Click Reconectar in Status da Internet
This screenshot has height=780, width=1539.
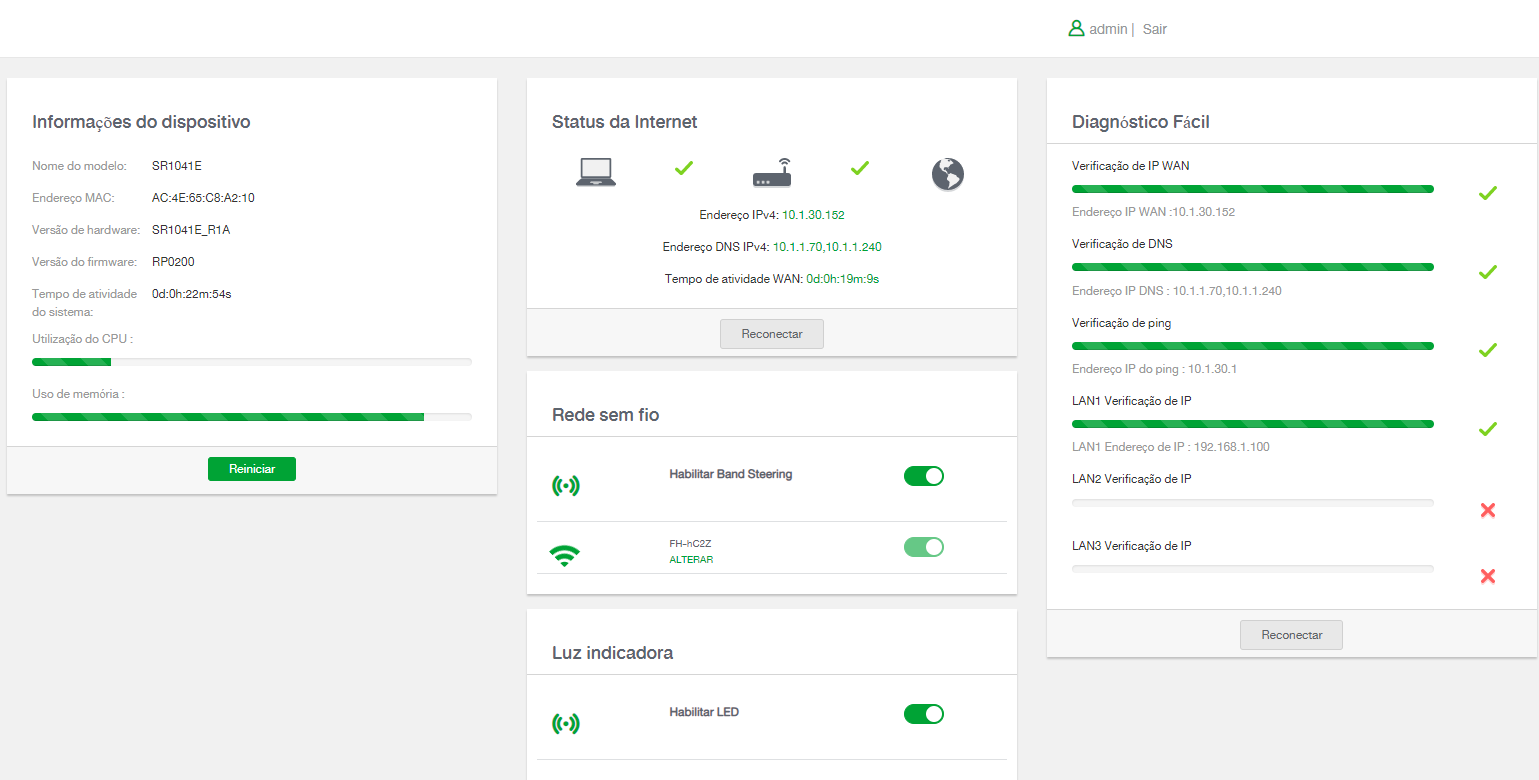772,334
